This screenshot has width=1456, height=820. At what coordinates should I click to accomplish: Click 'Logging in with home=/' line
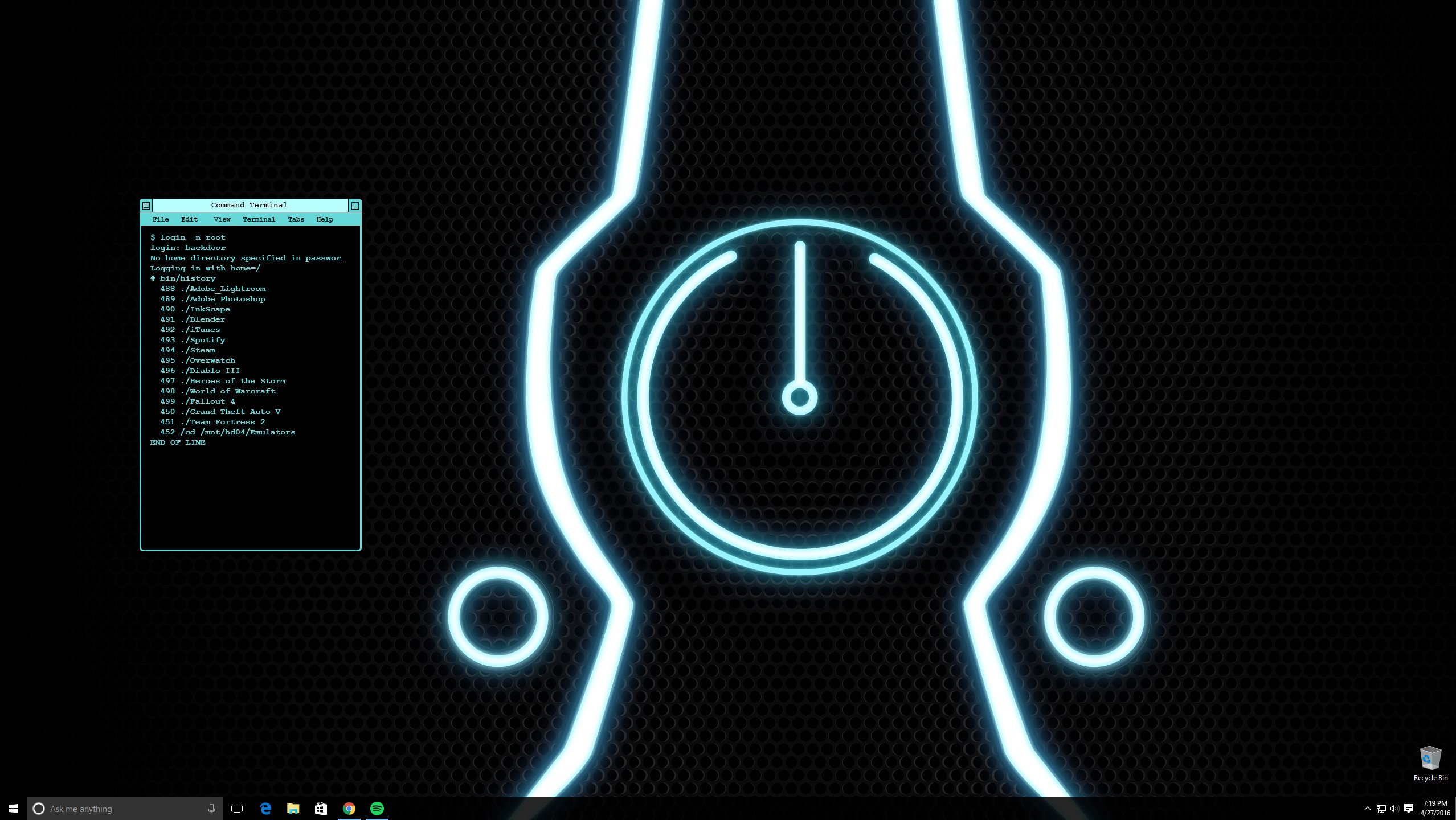tap(205, 268)
